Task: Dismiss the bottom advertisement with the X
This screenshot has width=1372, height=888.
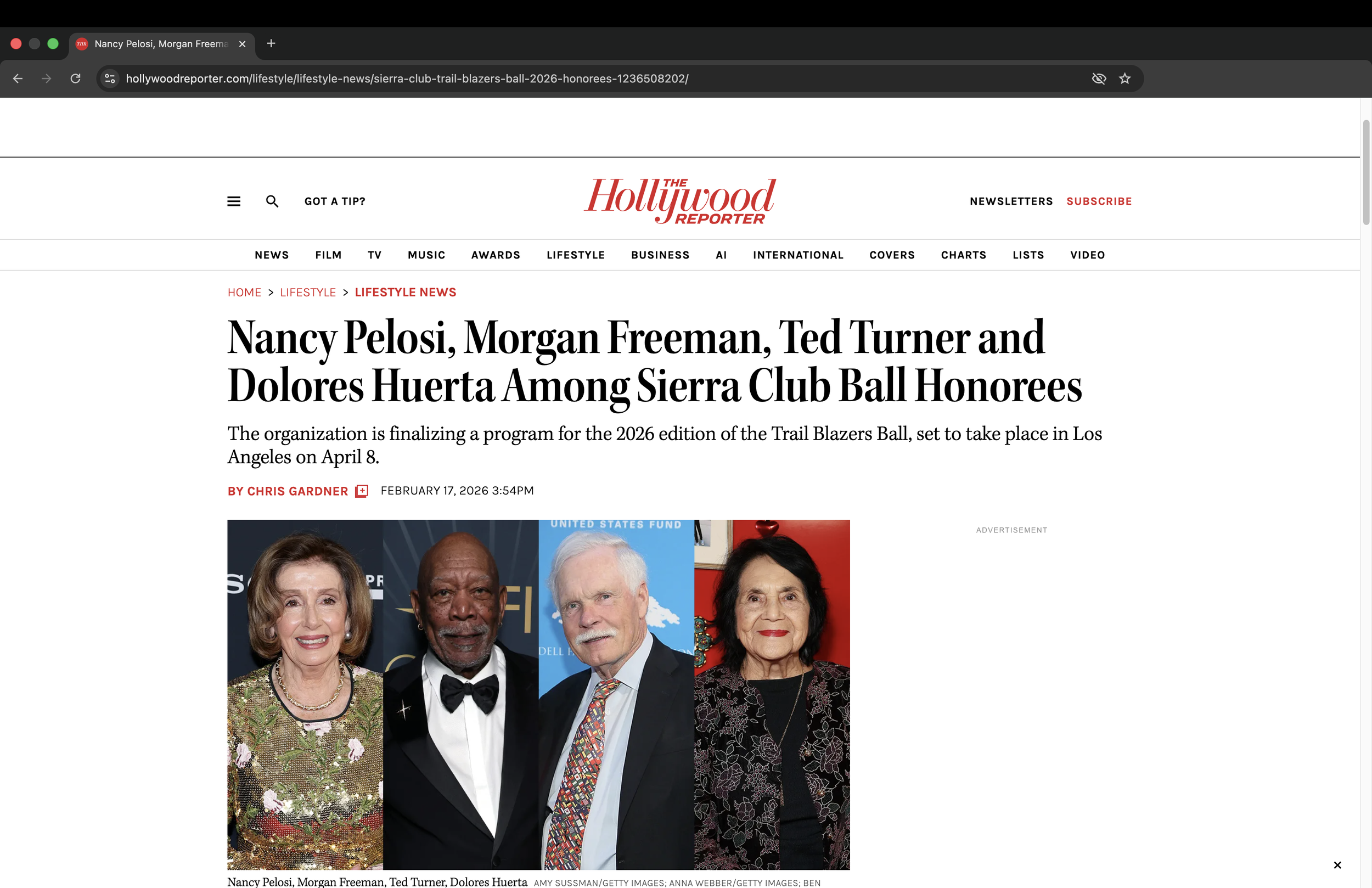Action: [1337, 865]
